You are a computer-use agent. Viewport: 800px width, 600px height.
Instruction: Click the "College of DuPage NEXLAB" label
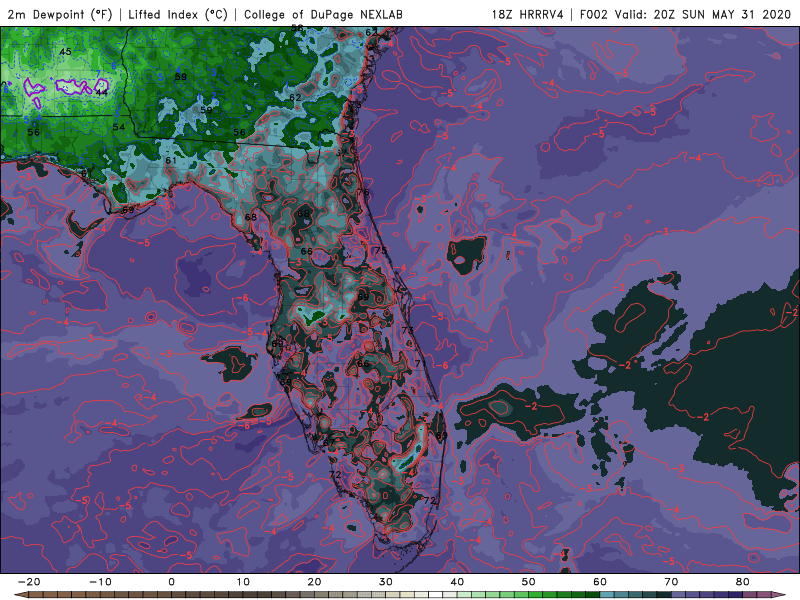click(x=323, y=14)
